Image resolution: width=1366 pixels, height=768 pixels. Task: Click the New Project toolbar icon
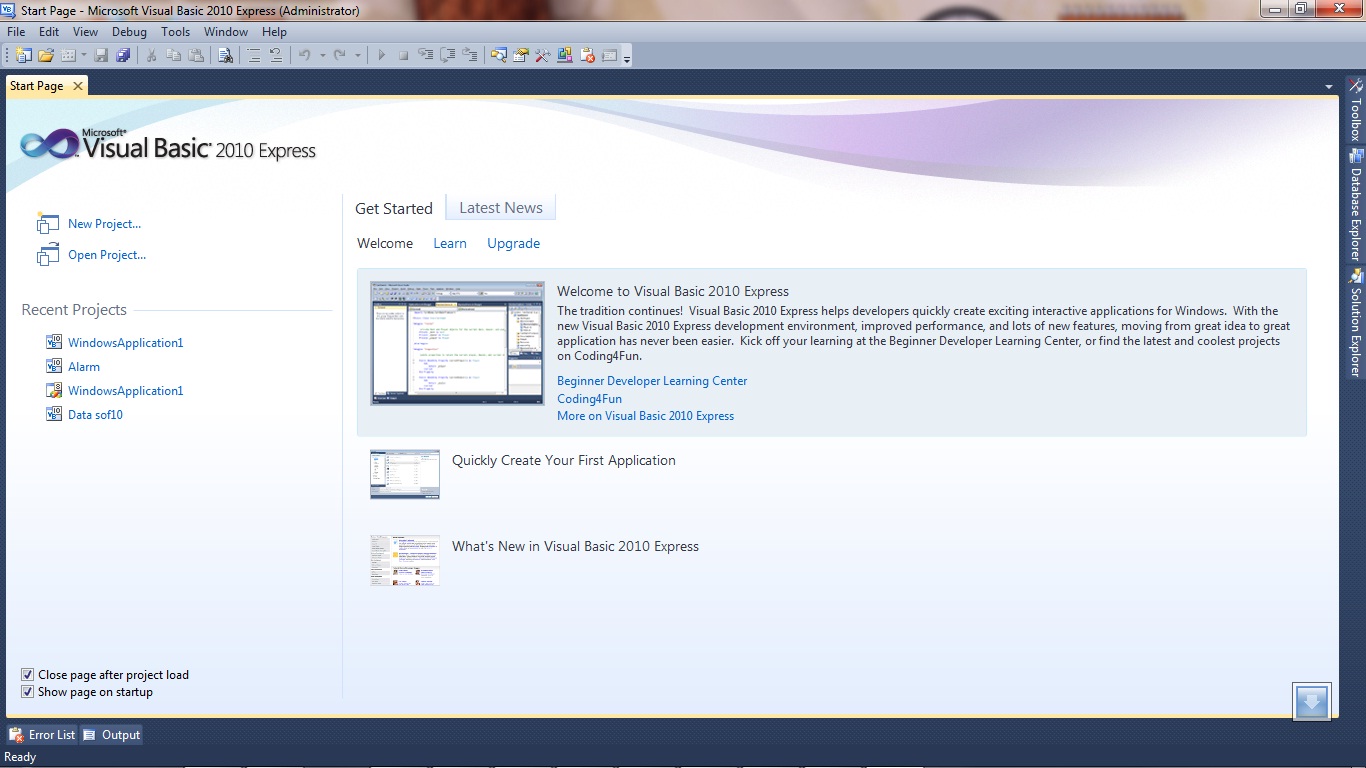click(x=24, y=56)
